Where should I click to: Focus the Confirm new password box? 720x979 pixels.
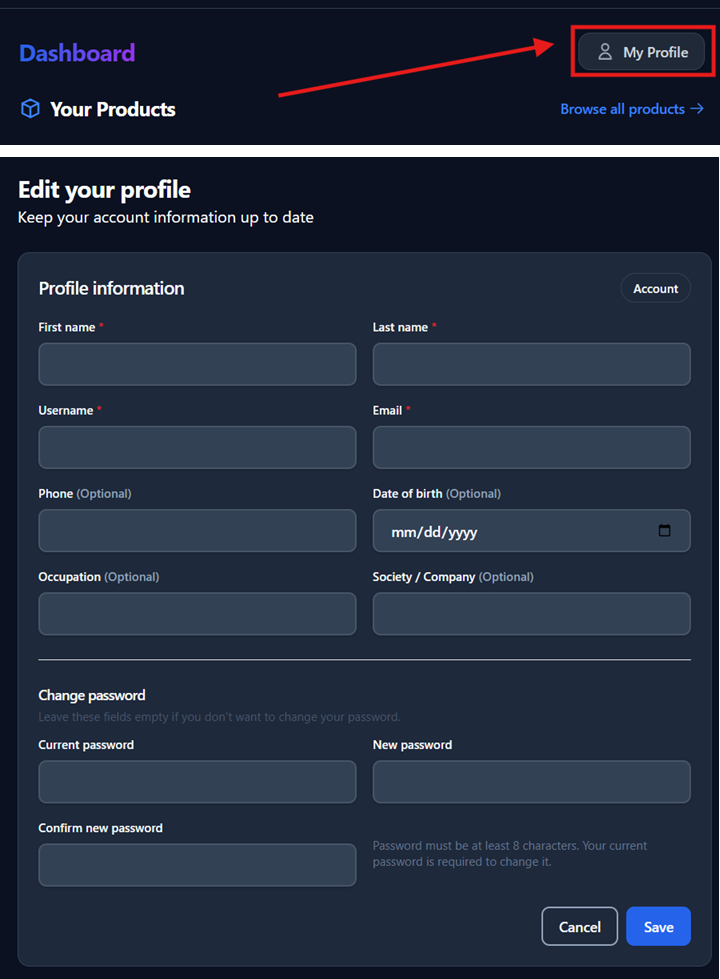[197, 864]
